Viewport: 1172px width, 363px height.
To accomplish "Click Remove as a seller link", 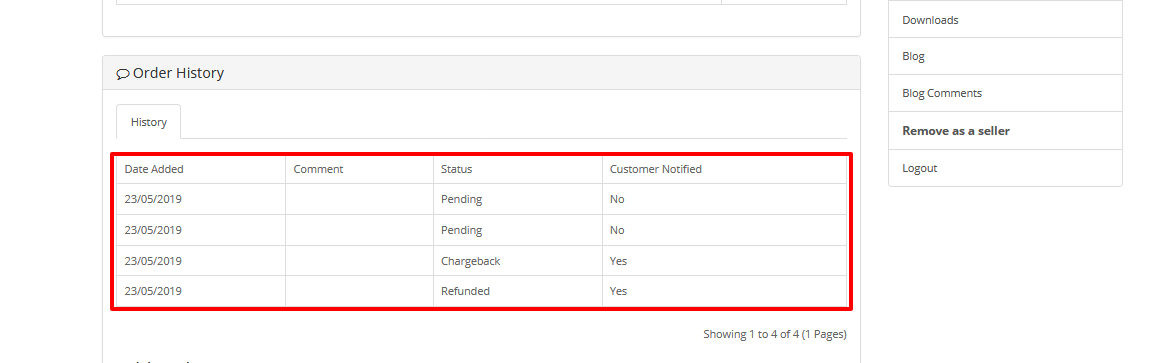I will tap(1005, 131).
